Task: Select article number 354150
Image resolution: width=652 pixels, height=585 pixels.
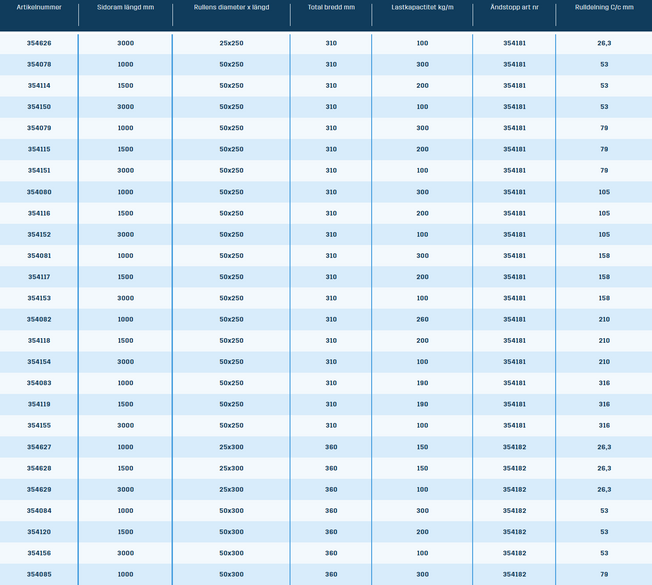Action: (39, 107)
